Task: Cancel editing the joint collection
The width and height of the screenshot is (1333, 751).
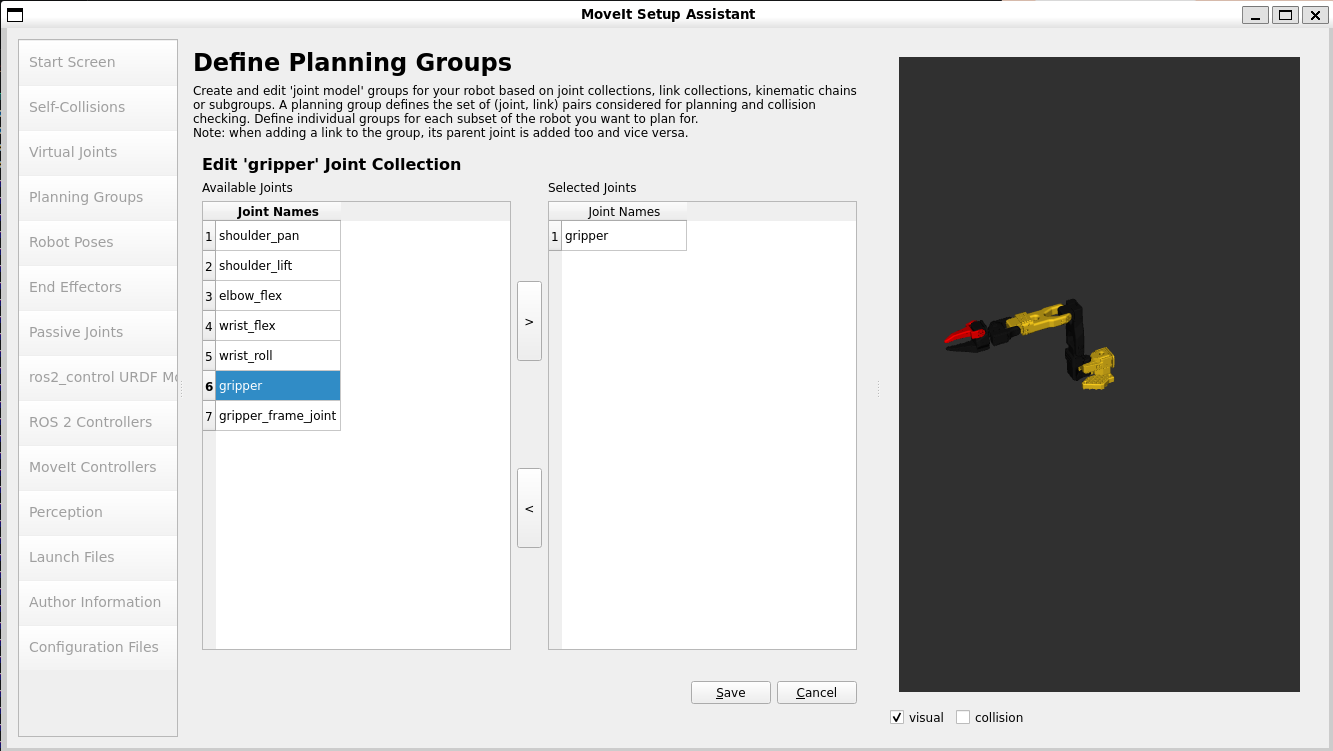Action: [x=817, y=693]
